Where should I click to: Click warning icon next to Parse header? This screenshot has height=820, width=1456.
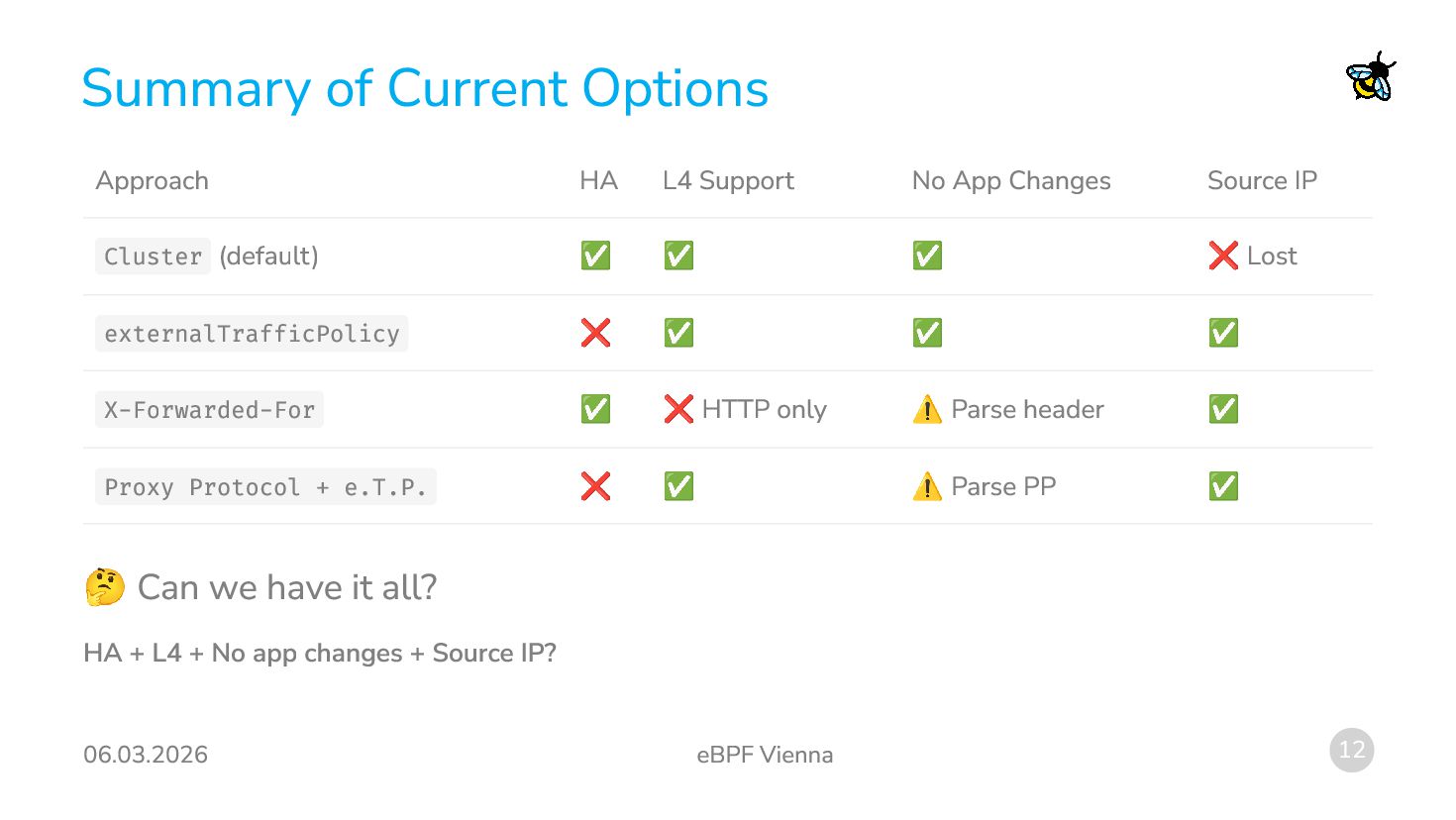click(927, 409)
